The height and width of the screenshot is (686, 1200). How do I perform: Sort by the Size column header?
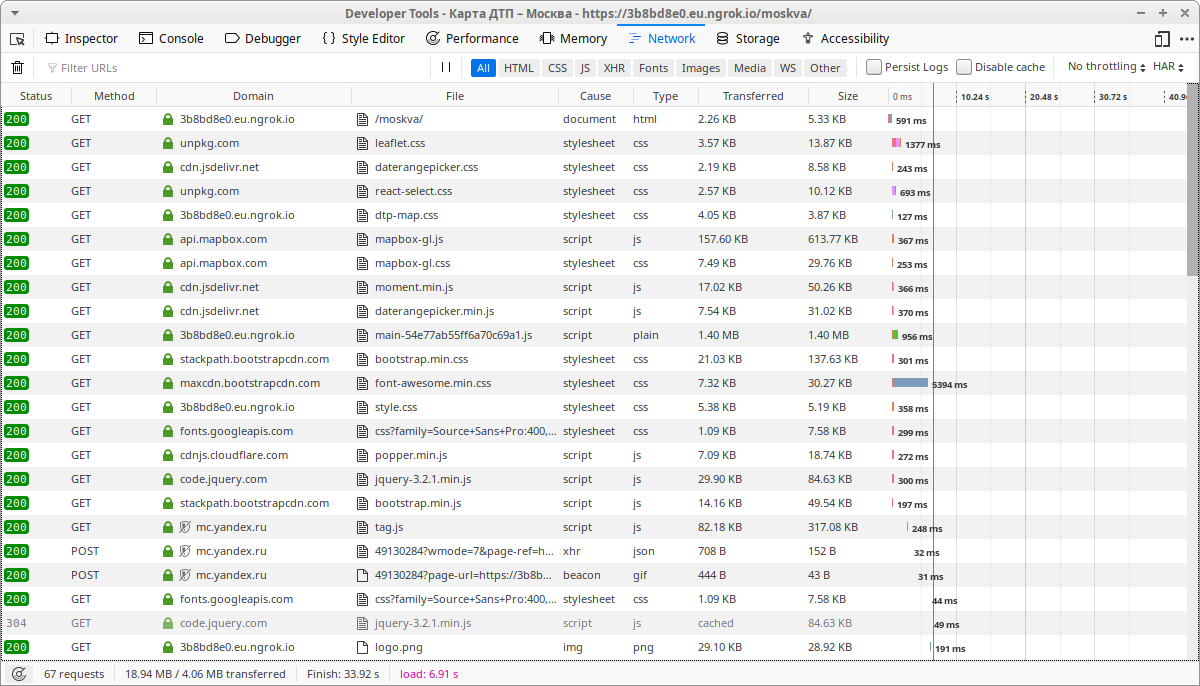848,96
